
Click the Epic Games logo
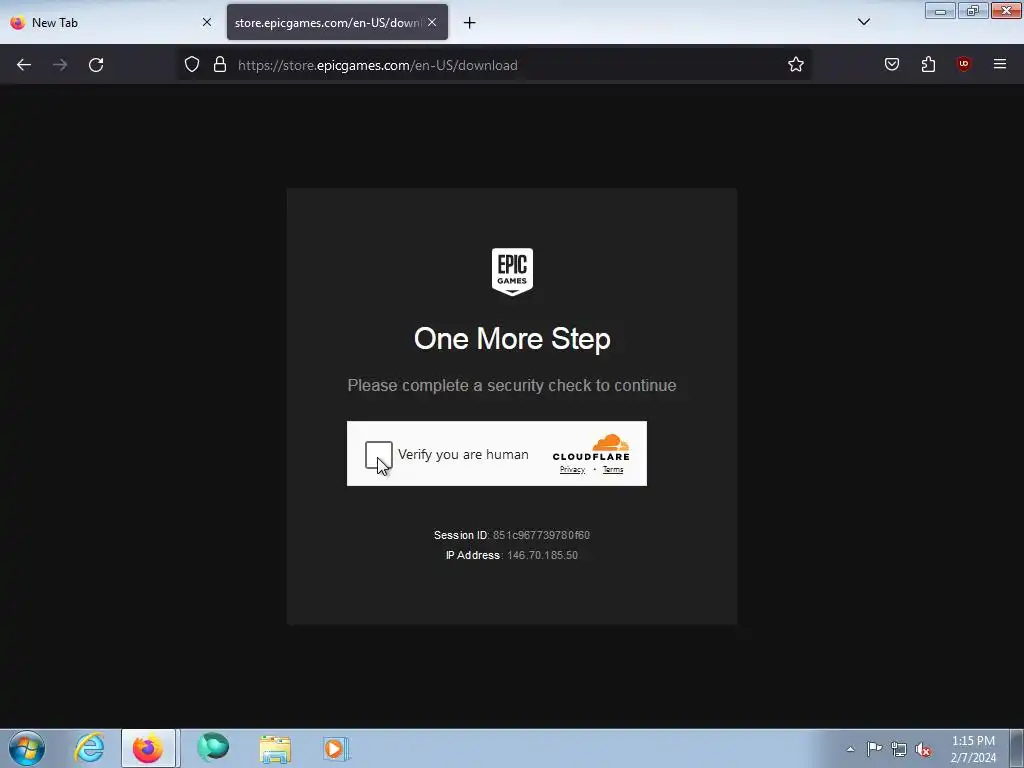tap(512, 272)
